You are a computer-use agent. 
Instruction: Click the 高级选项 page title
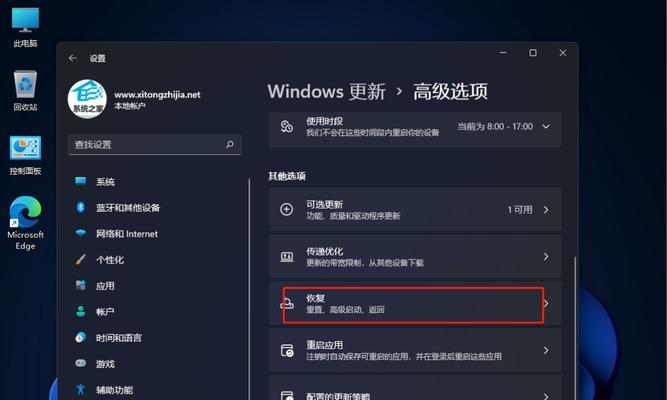[450, 91]
